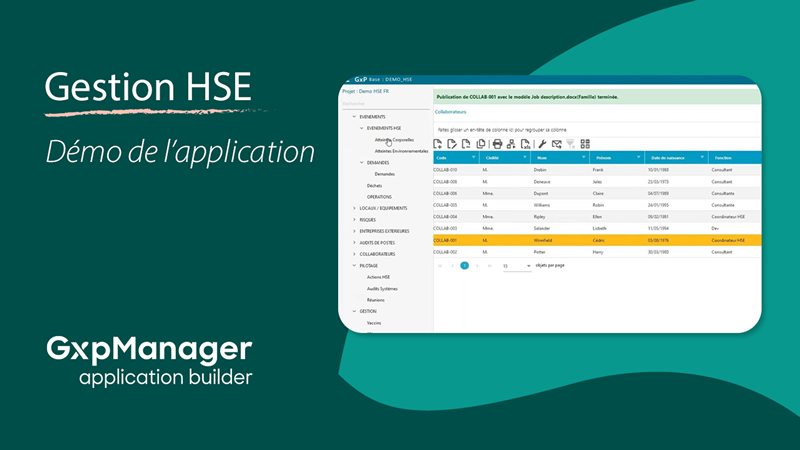This screenshot has width=800, height=450.
Task: Expand the AUDITS DE POSTES node
Action: 354,242
